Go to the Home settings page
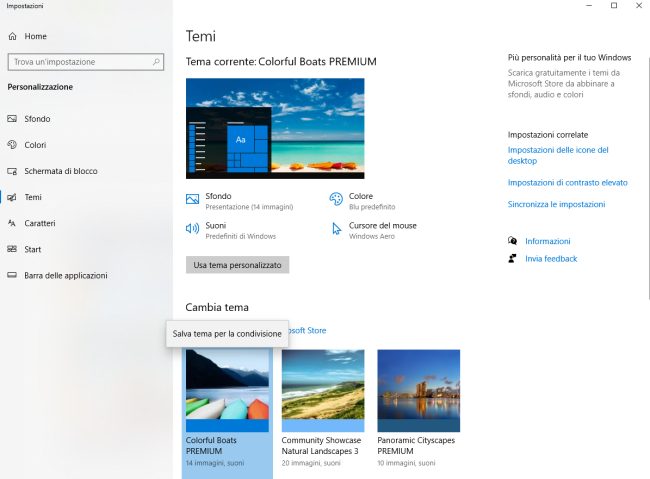 pyautogui.click(x=86, y=36)
